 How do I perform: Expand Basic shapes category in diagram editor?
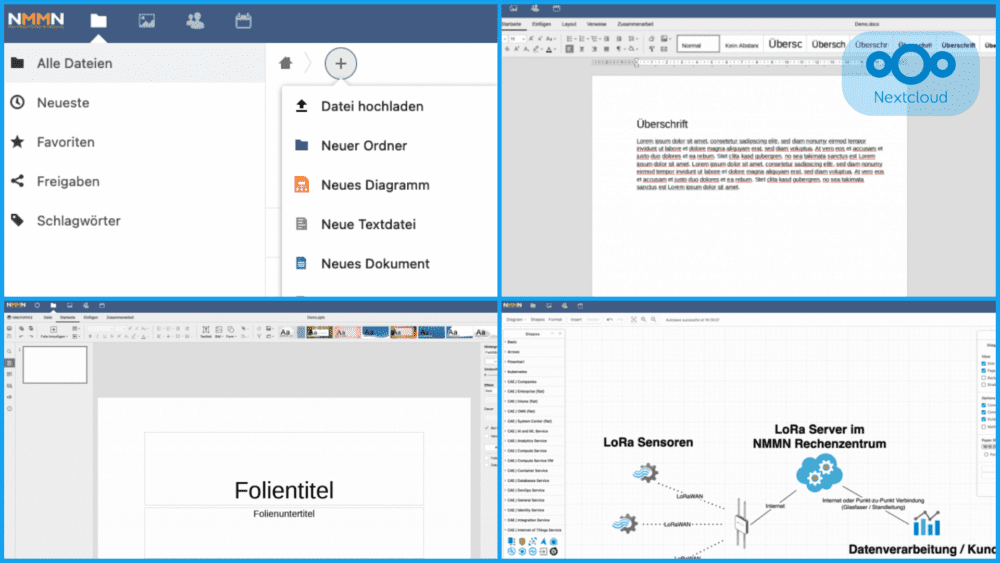click(x=534, y=342)
